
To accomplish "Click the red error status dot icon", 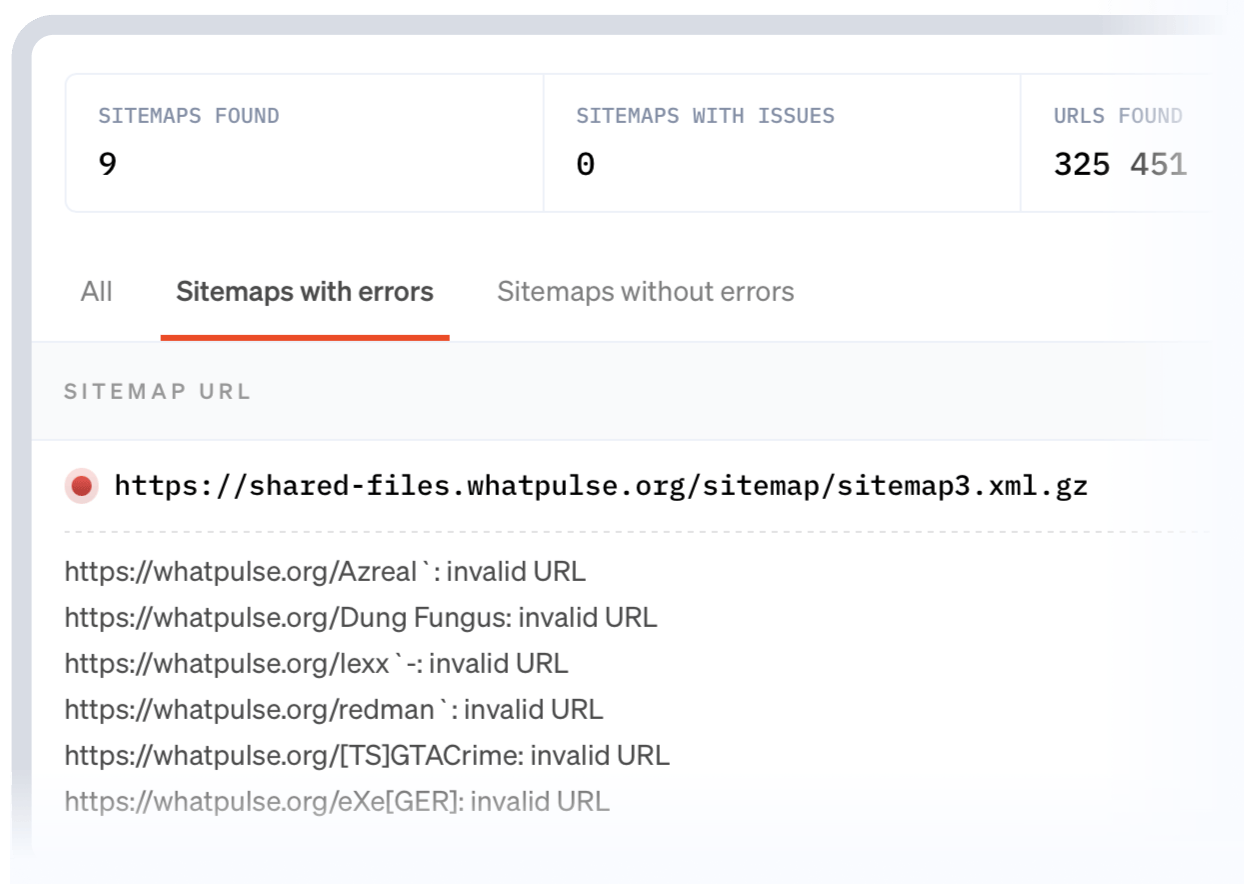I will coord(82,487).
